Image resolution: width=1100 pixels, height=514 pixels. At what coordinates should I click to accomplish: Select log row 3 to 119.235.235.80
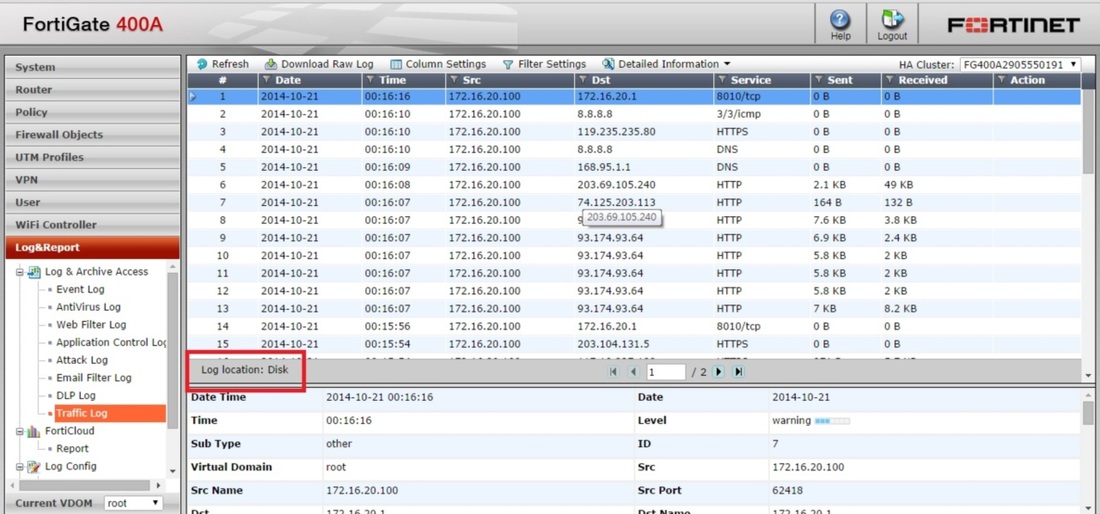(634, 131)
